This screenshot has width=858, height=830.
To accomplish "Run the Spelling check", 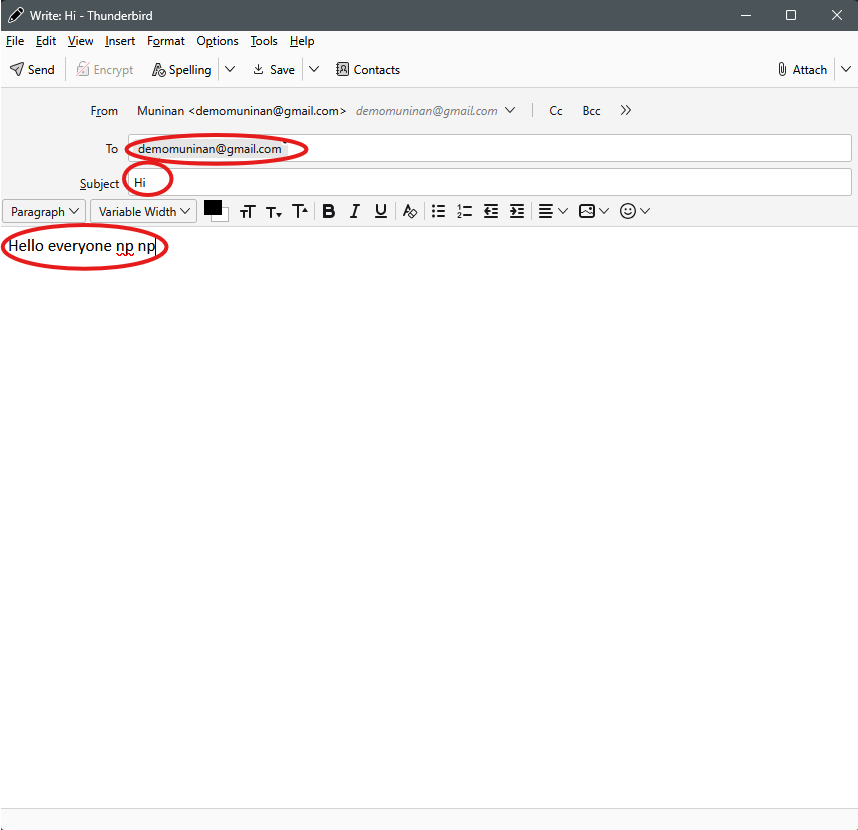I will [x=182, y=69].
